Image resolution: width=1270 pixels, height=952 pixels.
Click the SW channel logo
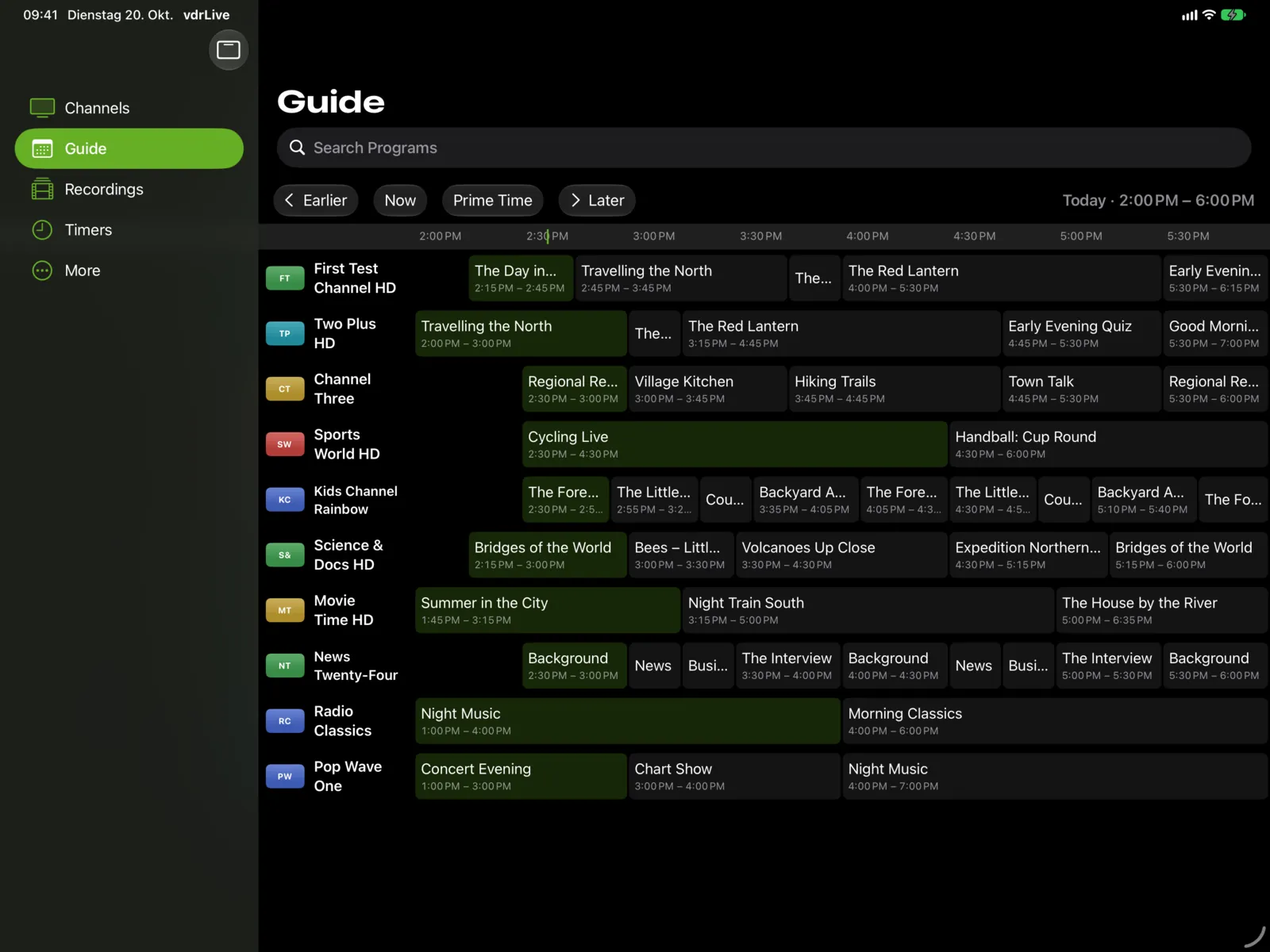(x=285, y=444)
